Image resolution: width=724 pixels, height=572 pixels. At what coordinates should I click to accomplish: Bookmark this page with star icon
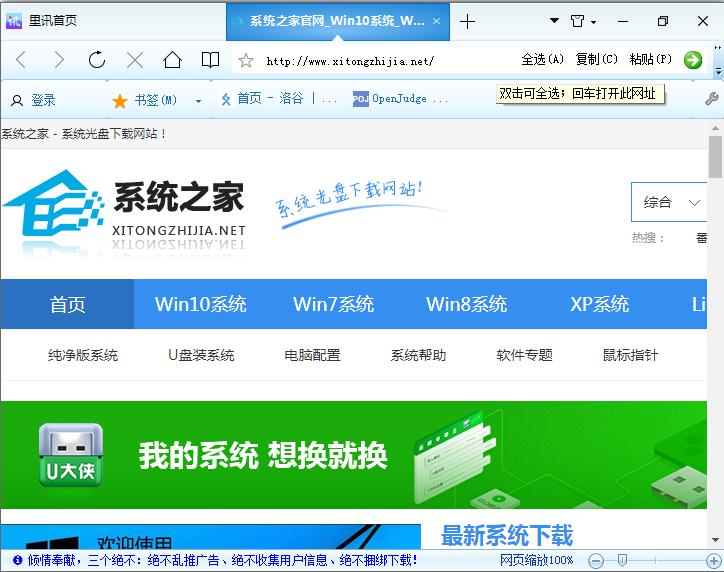[x=246, y=61]
